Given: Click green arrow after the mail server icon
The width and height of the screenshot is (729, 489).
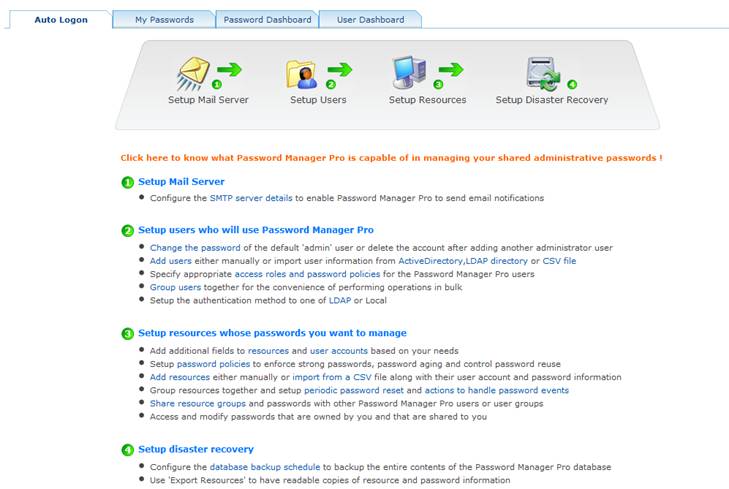Looking at the screenshot, I should point(229,70).
